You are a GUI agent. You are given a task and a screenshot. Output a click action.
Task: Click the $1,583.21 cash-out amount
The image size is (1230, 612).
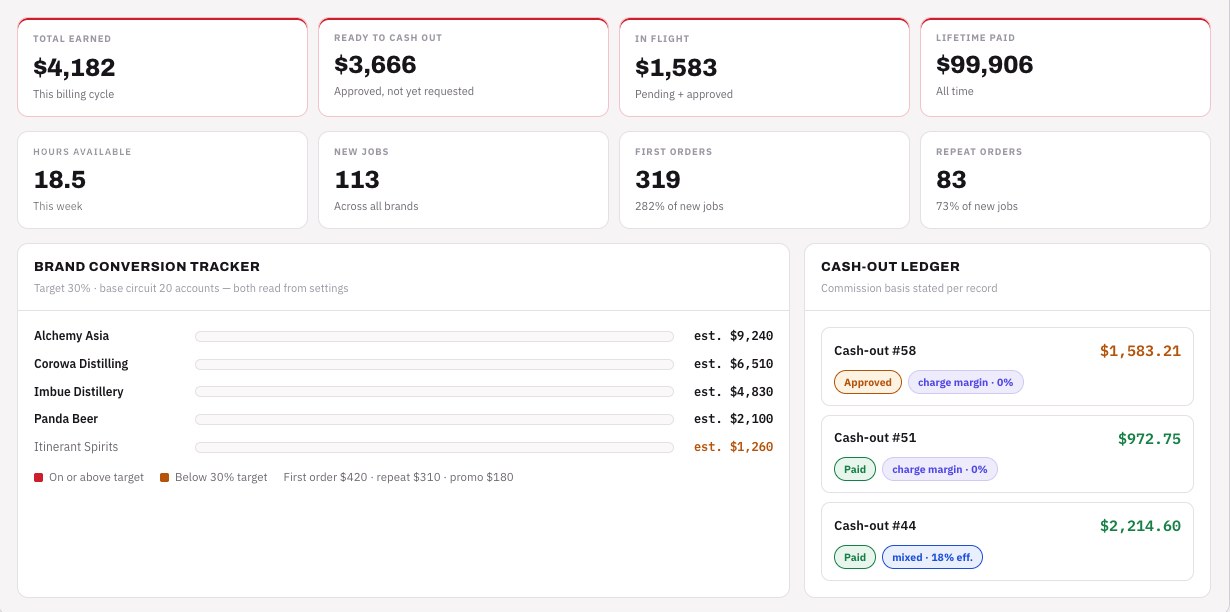[1140, 351]
